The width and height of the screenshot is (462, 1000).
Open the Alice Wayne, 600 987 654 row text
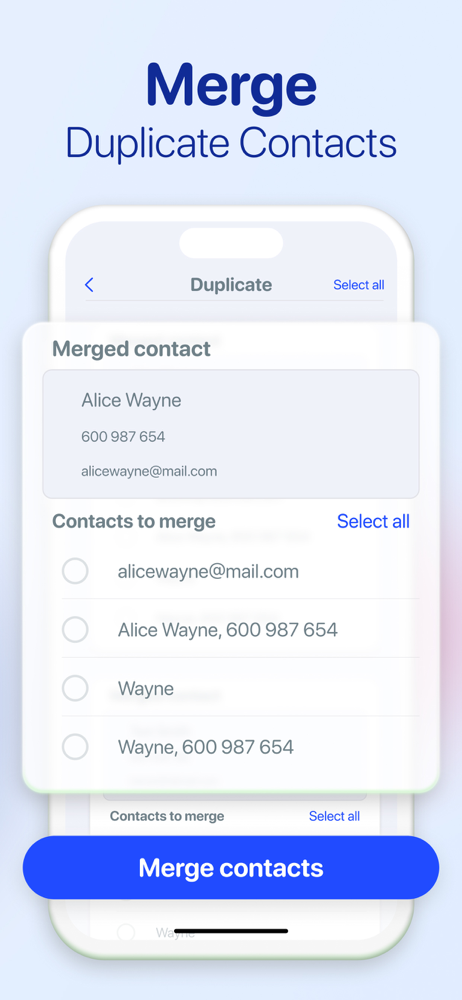click(x=228, y=630)
